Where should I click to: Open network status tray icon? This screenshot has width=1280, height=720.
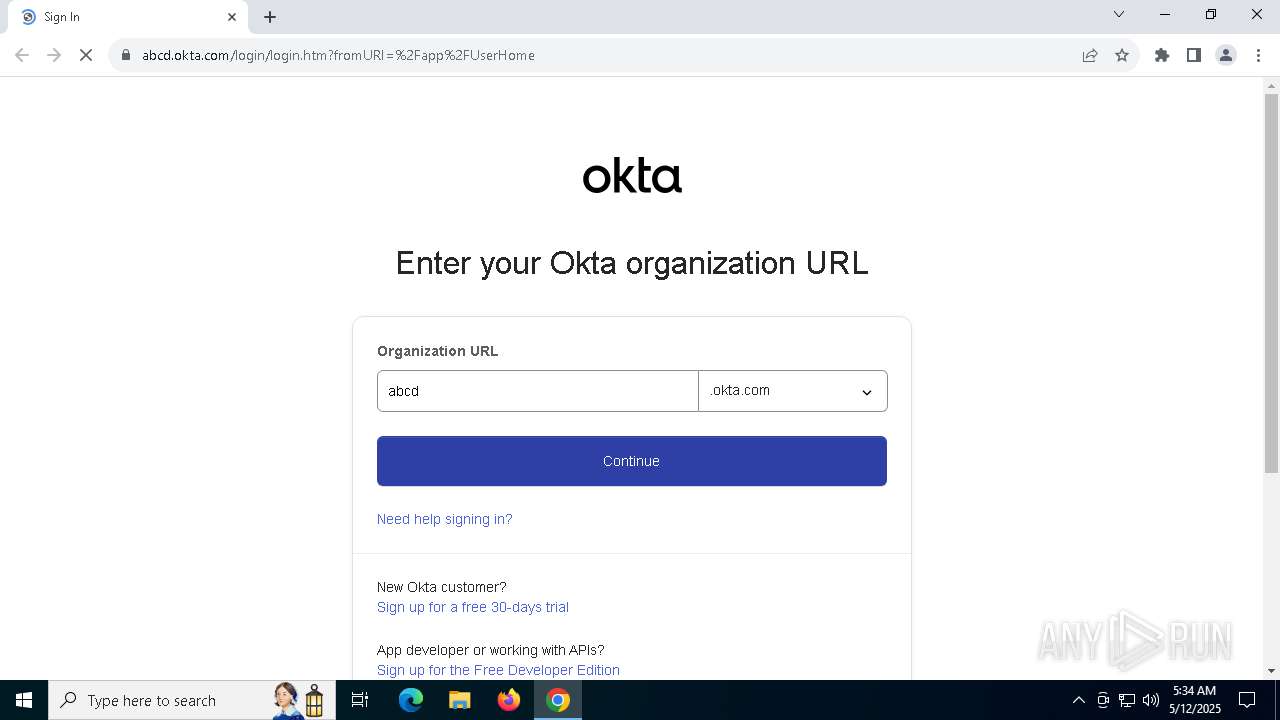1127,700
